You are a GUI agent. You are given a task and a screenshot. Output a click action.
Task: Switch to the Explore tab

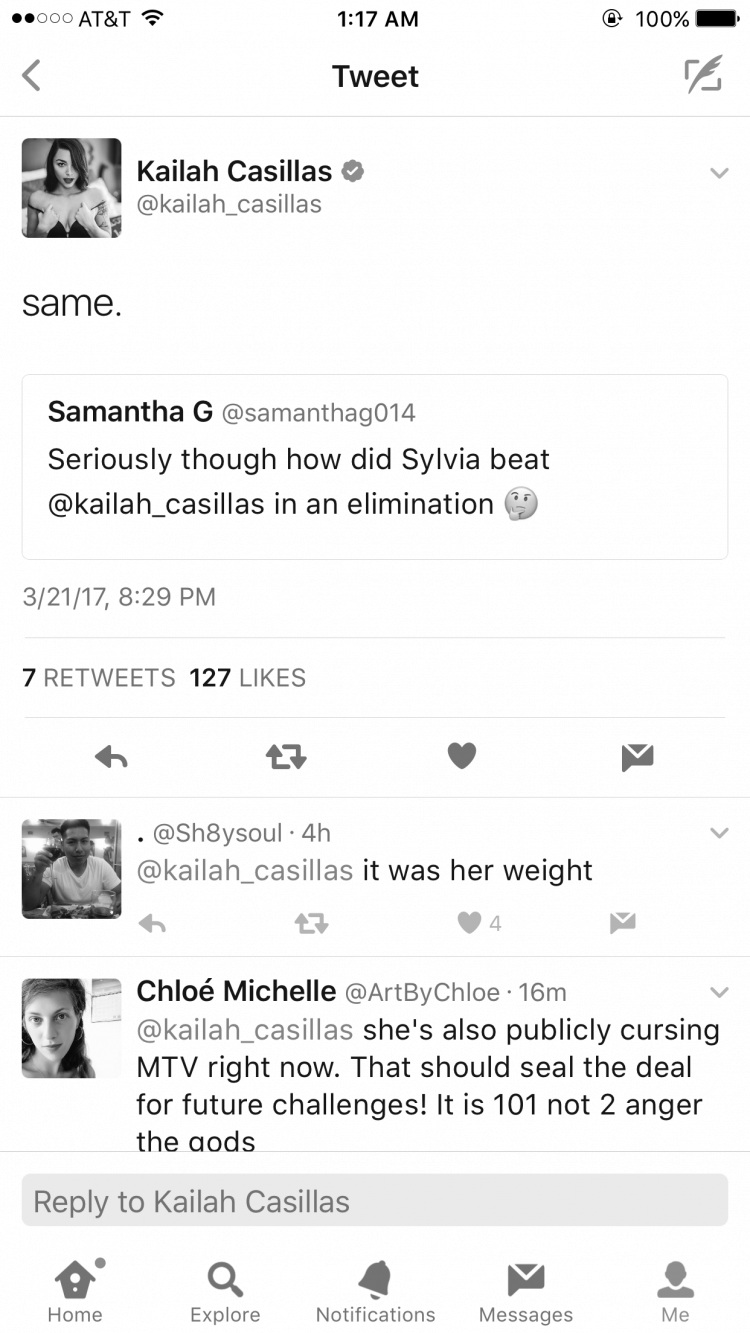click(x=225, y=1291)
